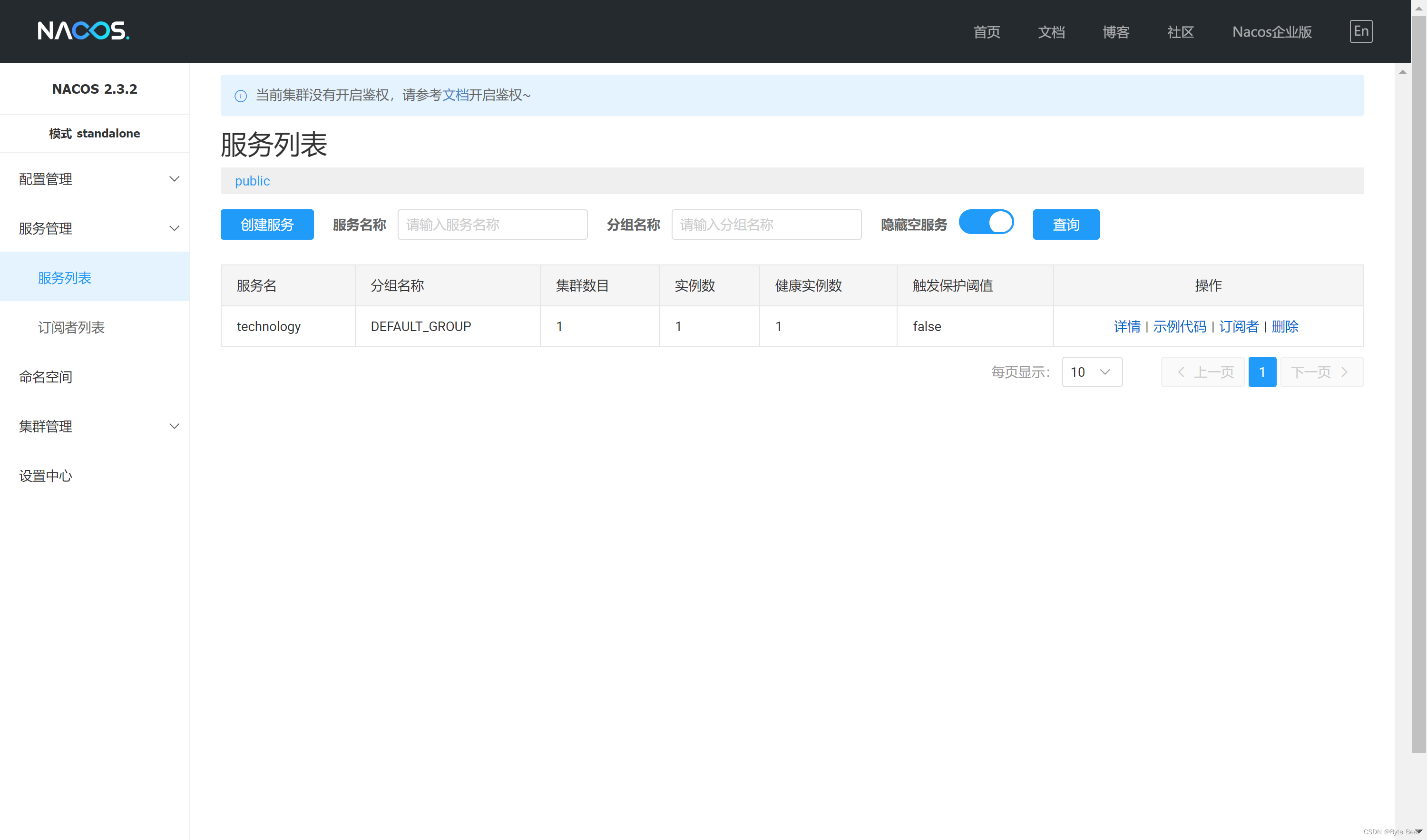Collapse the 服务管理 sidebar menu
Viewport: 1427px width, 840px height.
tap(95, 228)
